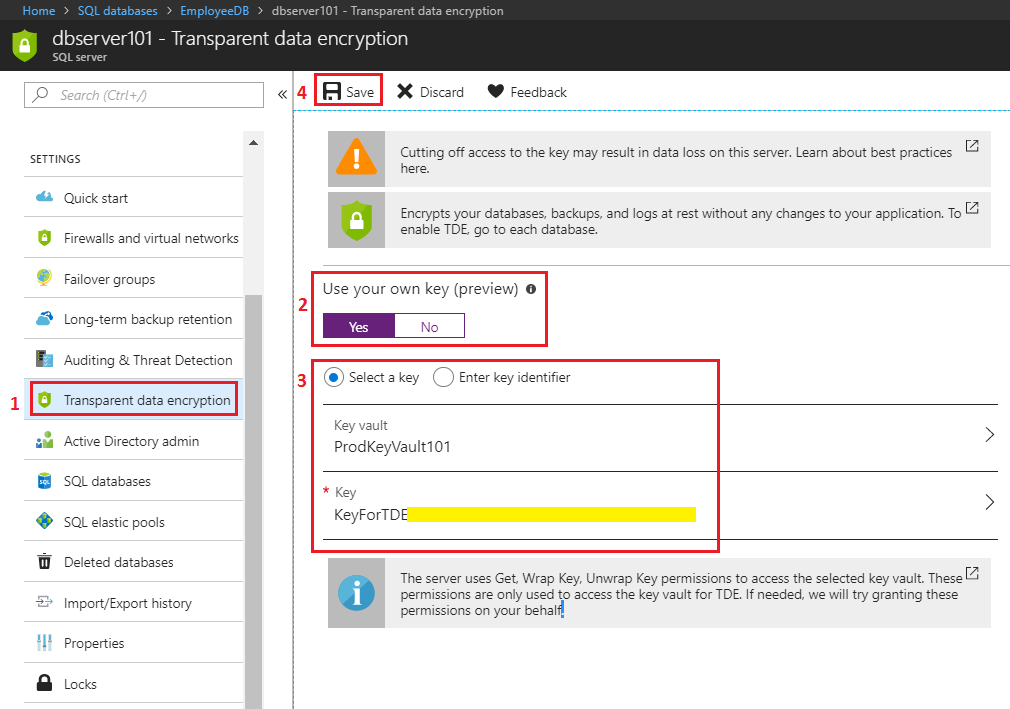Go to Home breadcrumb
Viewport: 1010px width, 709px height.
(39, 10)
